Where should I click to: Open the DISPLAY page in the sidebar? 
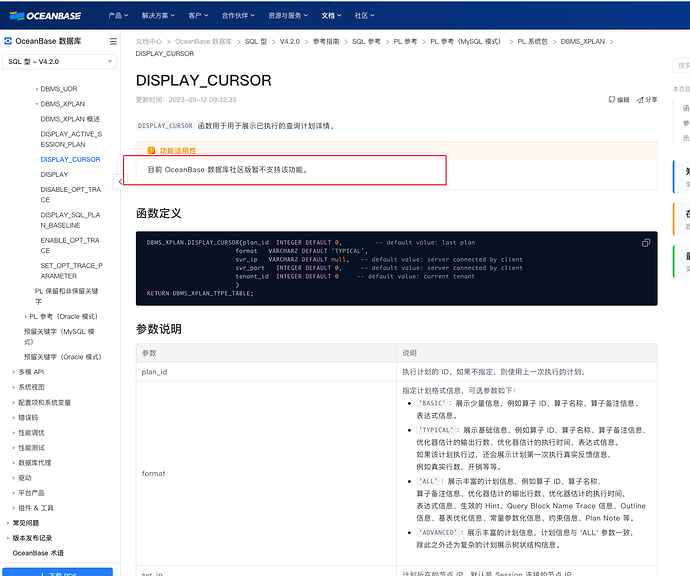54,174
